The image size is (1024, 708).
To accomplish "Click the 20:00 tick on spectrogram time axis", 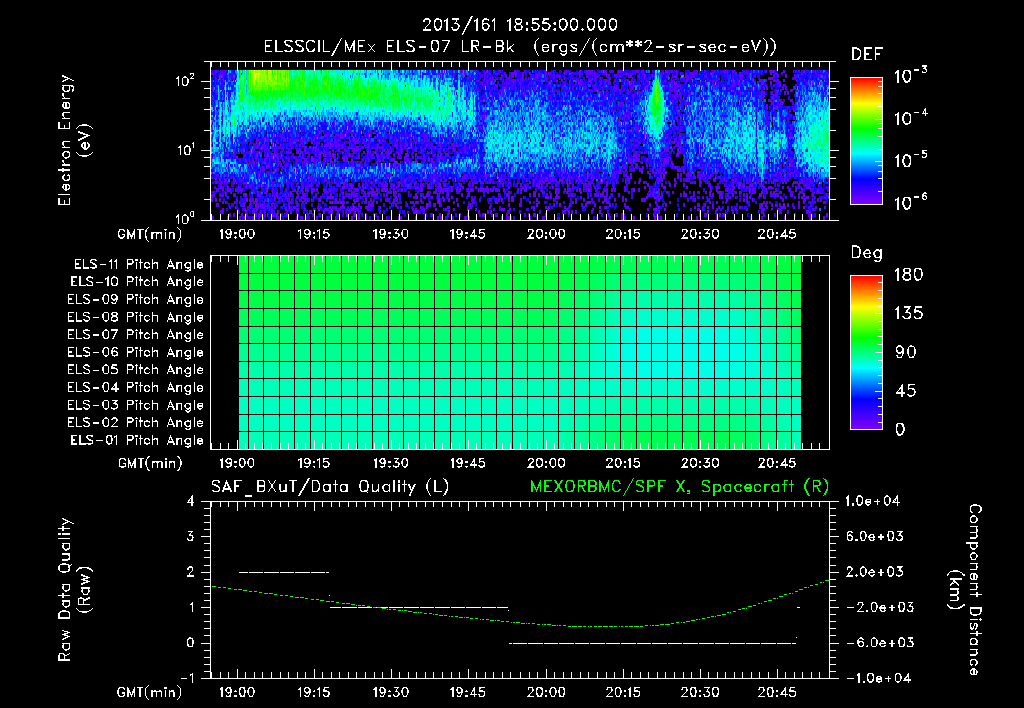I will pyautogui.click(x=546, y=234).
